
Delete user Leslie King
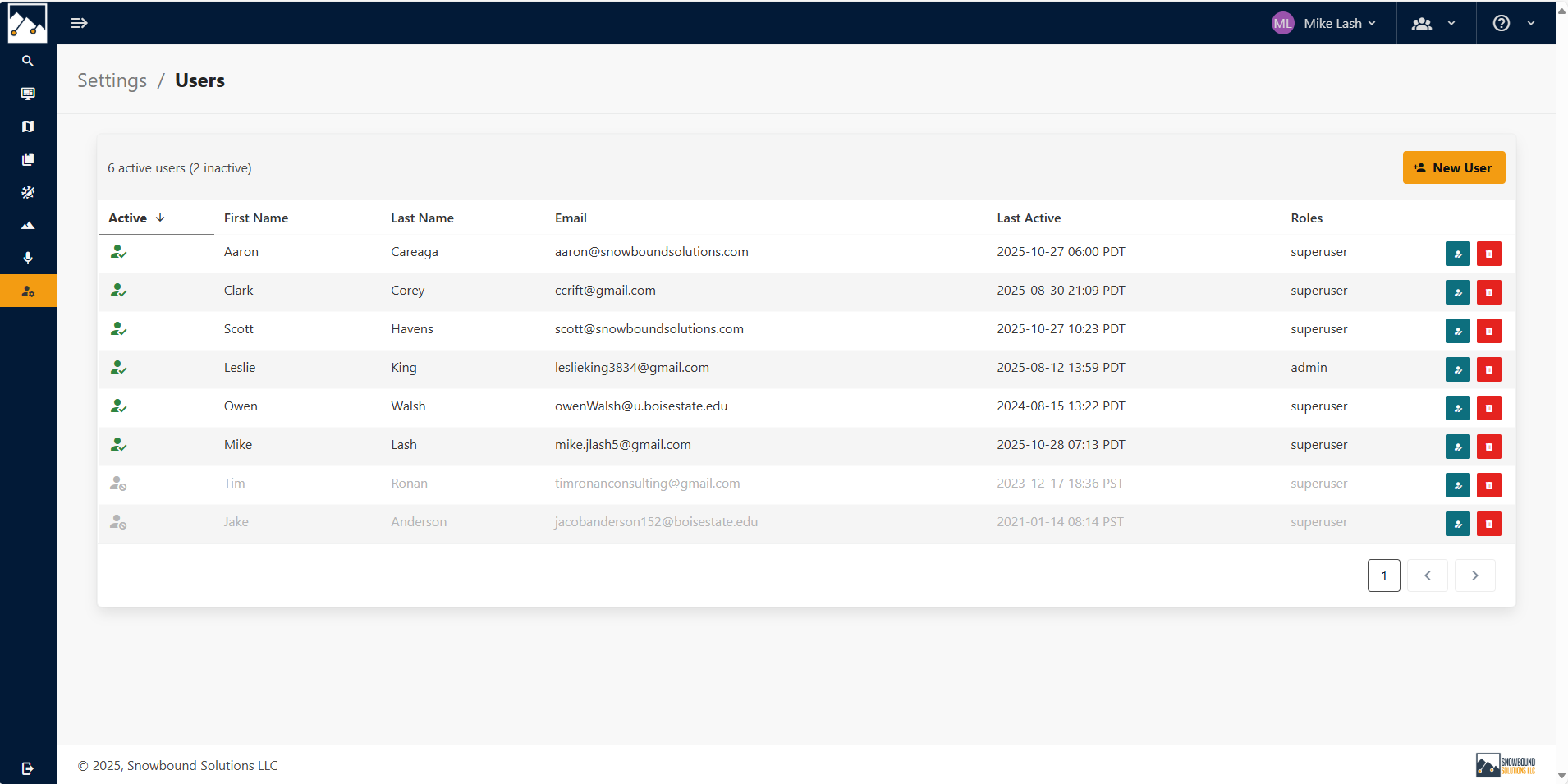tap(1489, 369)
